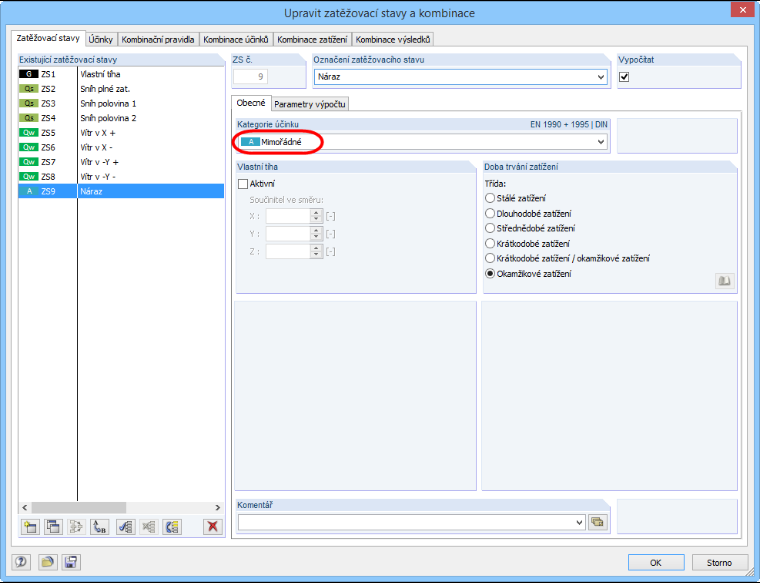The height and width of the screenshot is (583, 760).
Task: Select load case Vítr v -Y +
Action: pos(121,162)
